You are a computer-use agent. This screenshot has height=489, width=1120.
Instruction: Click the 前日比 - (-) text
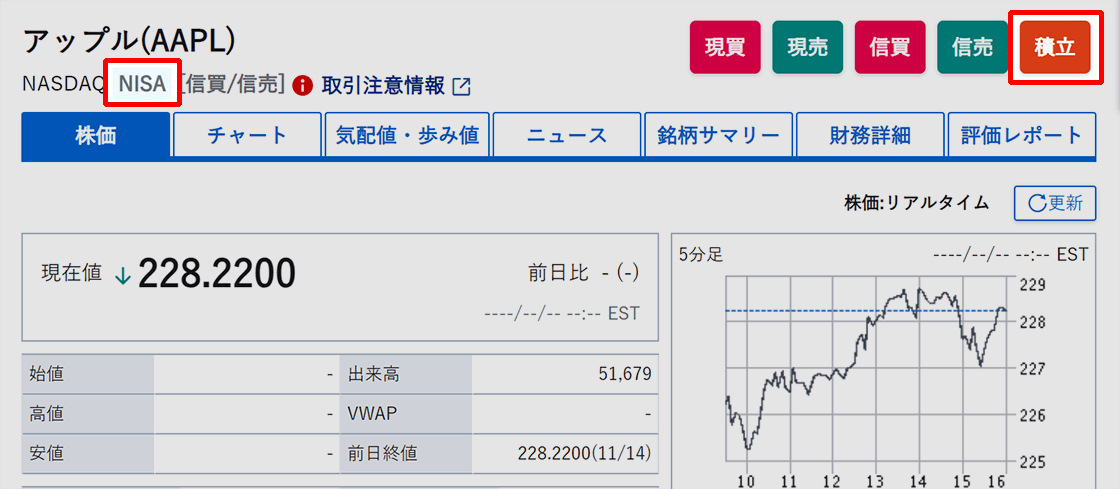coord(584,273)
